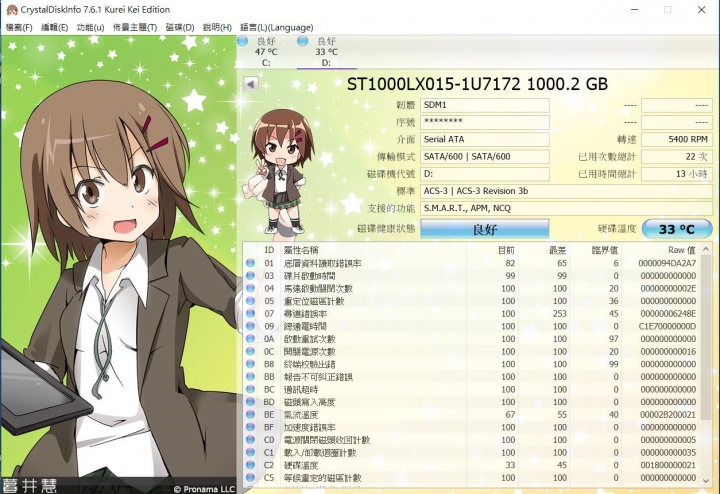Click raw value 0000006248E
The image size is (720, 494).
668,314
